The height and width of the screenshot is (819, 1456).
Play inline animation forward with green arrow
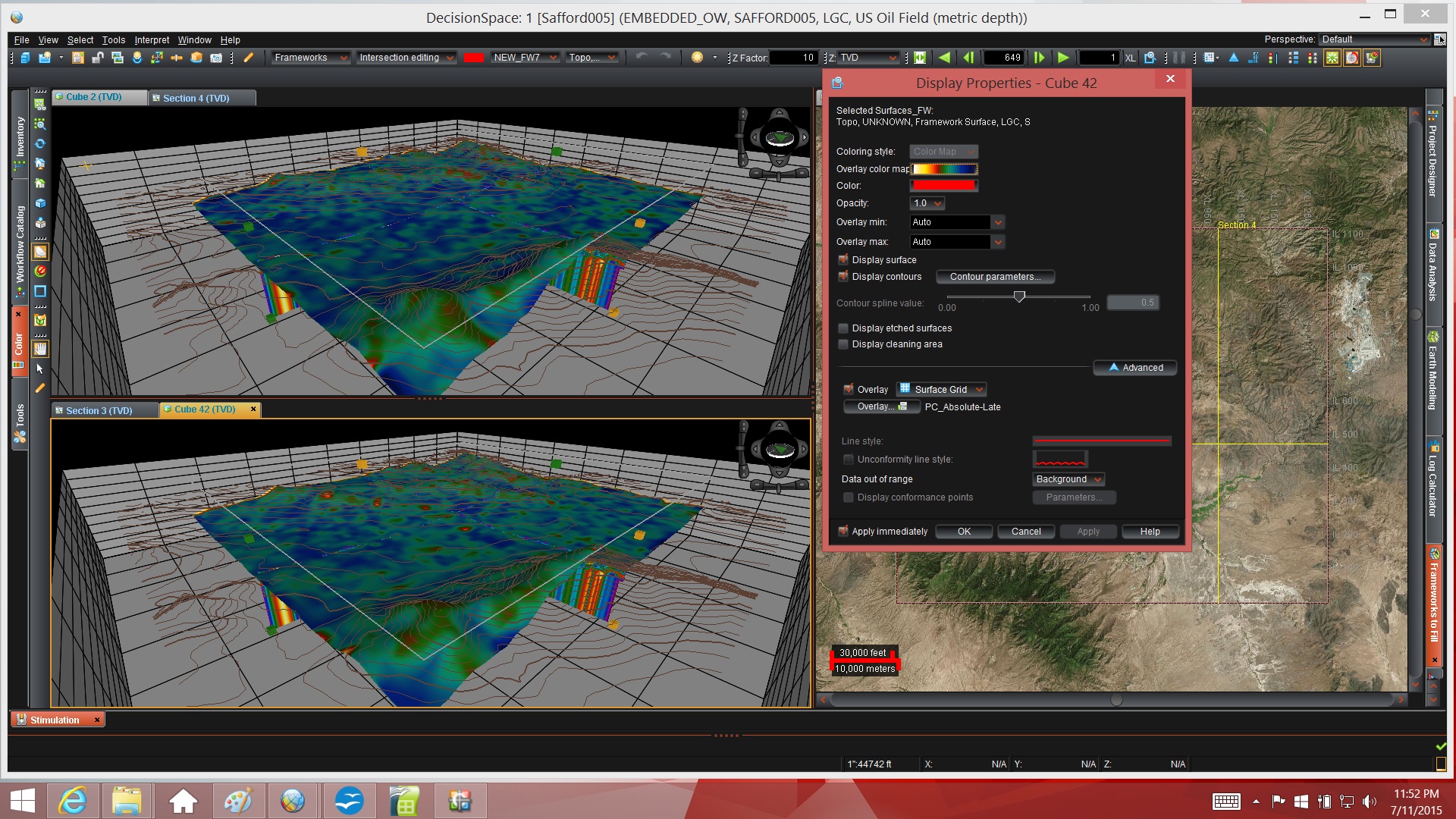pyautogui.click(x=1063, y=58)
